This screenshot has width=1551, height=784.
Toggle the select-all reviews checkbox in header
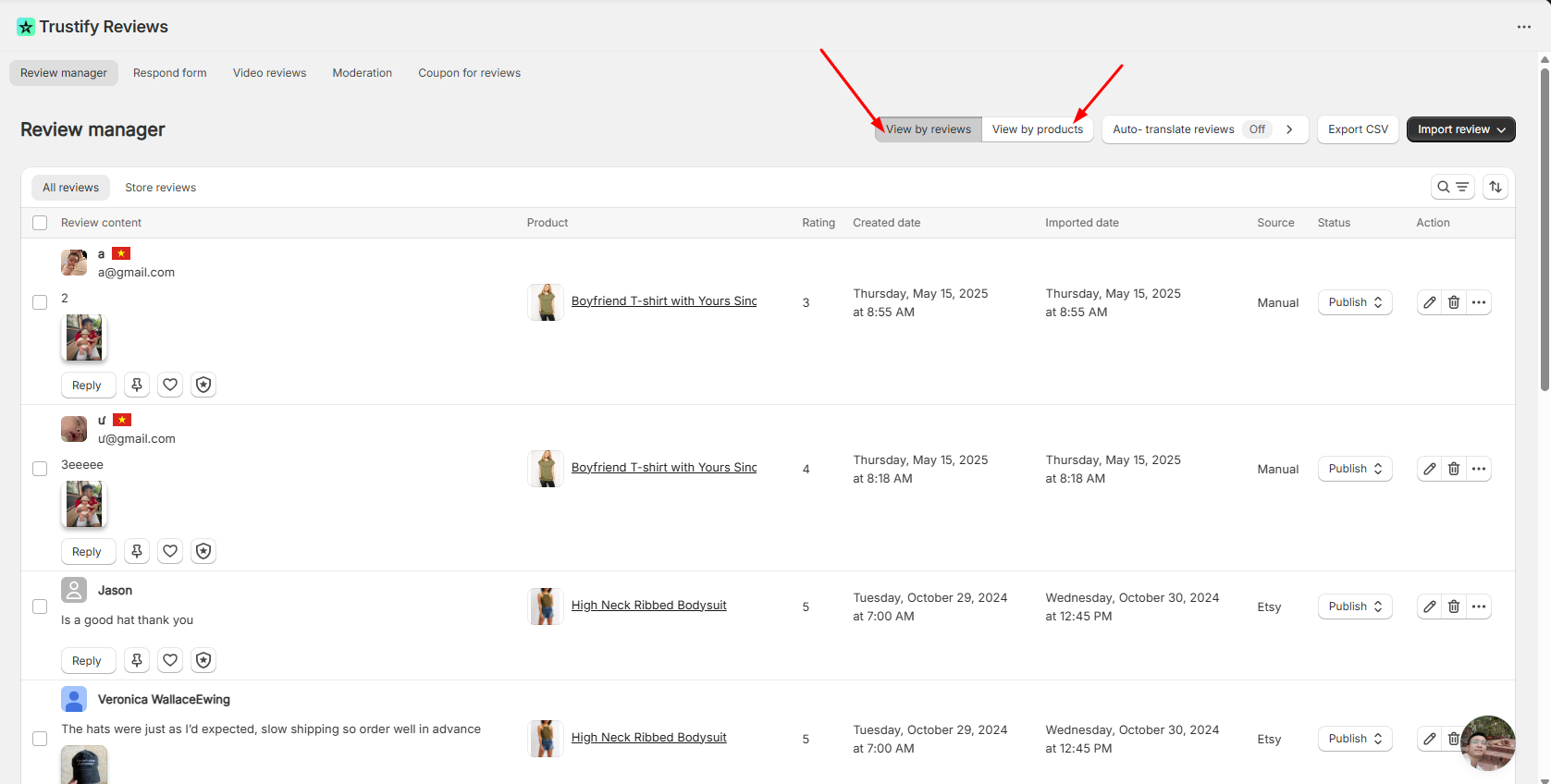[x=40, y=223]
